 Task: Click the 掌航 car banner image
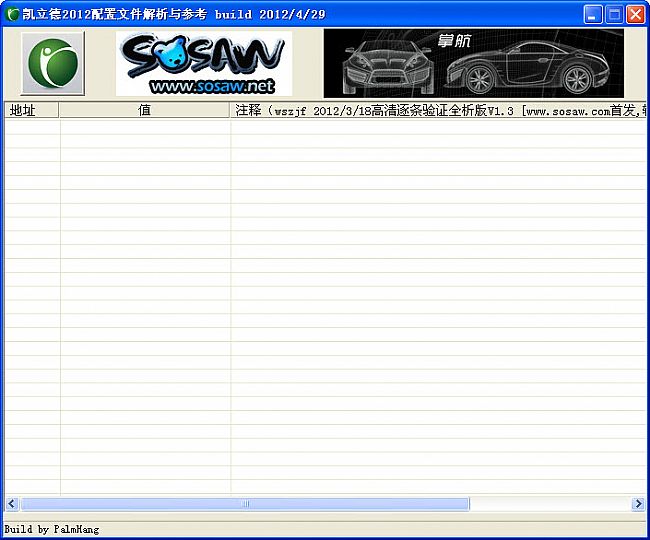tap(473, 63)
